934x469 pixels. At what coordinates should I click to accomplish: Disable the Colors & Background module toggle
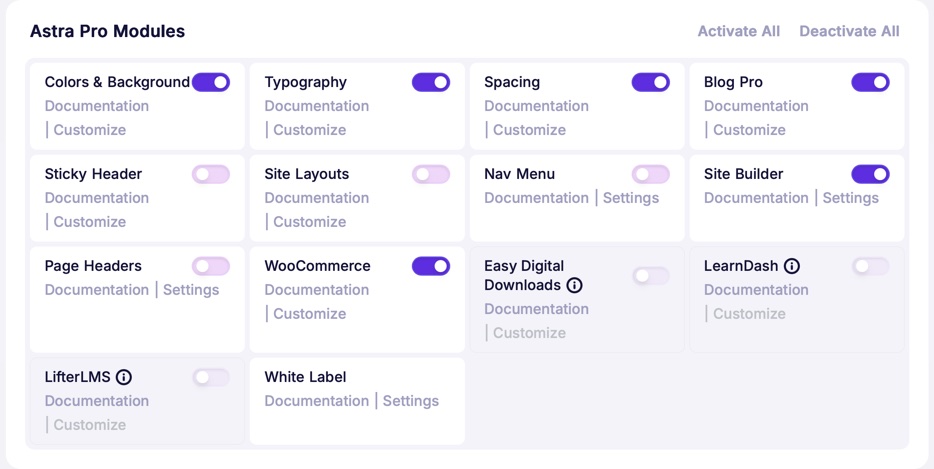211,82
